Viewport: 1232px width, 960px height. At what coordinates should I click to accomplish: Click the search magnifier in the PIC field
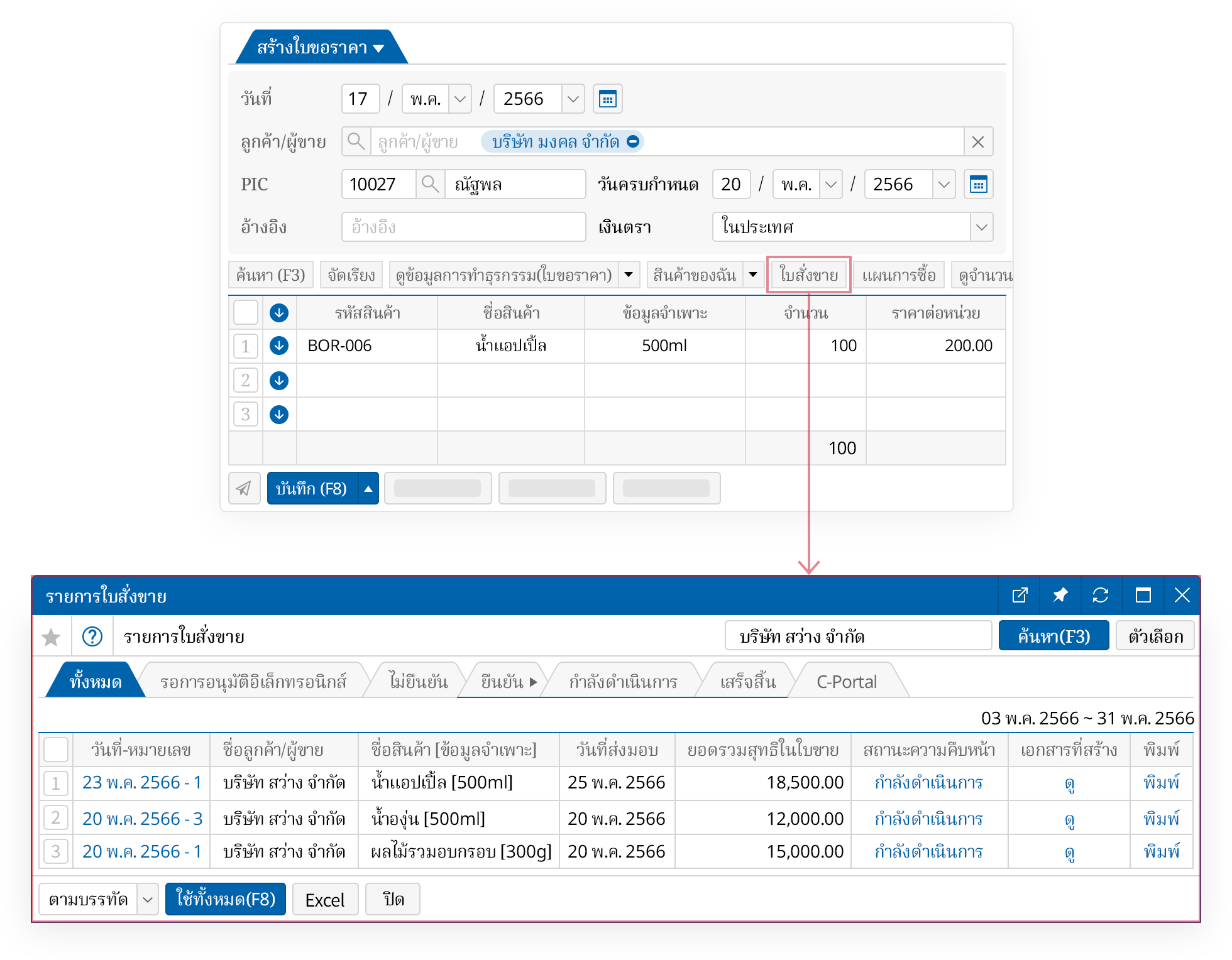click(430, 184)
